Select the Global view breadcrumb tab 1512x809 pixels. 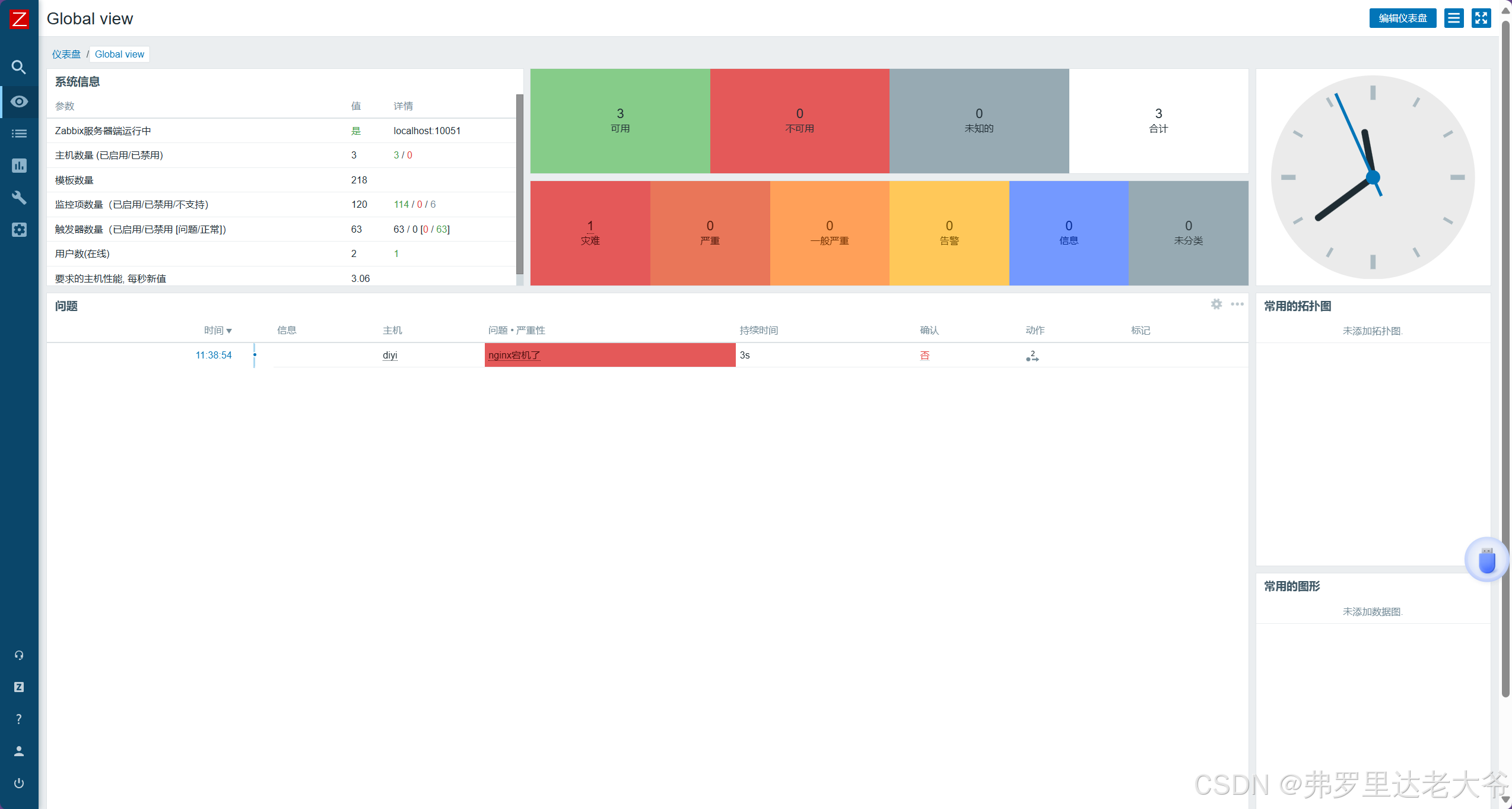119,55
